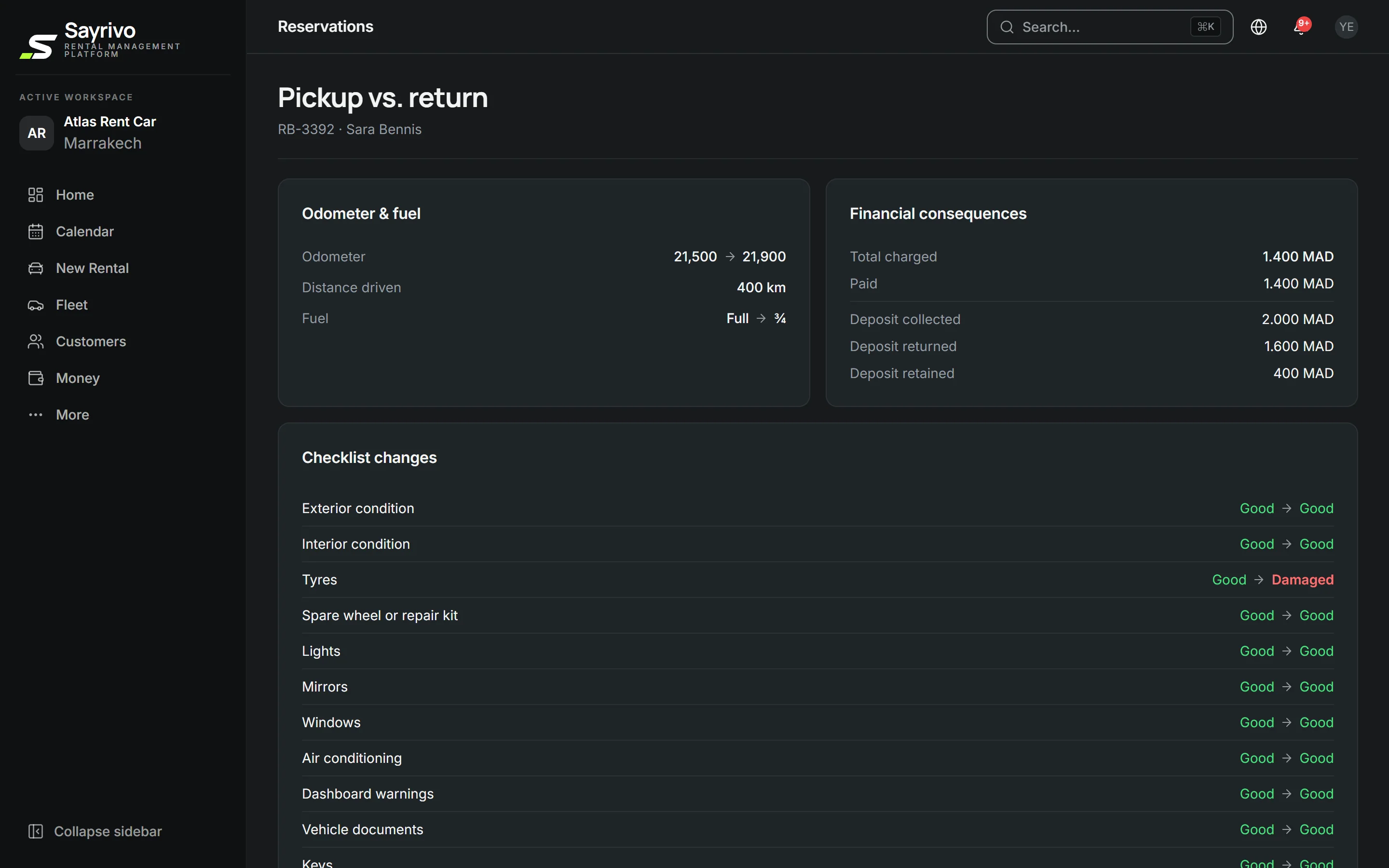Open the Fleet section
The width and height of the screenshot is (1389, 868).
(72, 305)
